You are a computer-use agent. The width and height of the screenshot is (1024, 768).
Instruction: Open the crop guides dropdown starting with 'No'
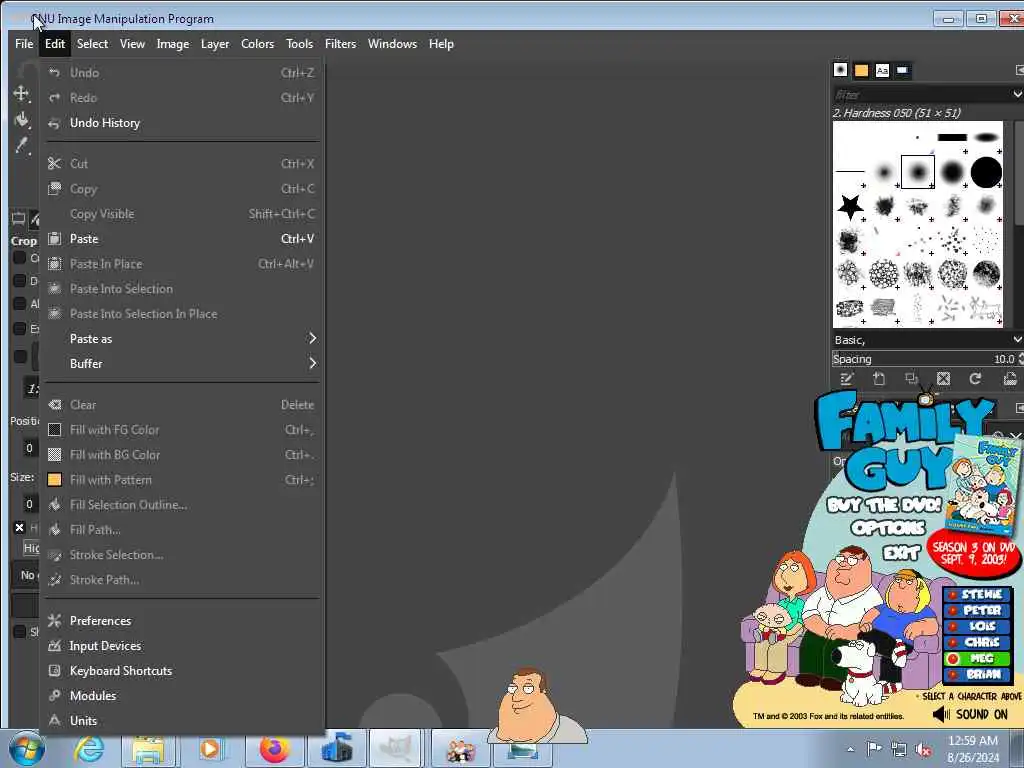pyautogui.click(x=26, y=575)
